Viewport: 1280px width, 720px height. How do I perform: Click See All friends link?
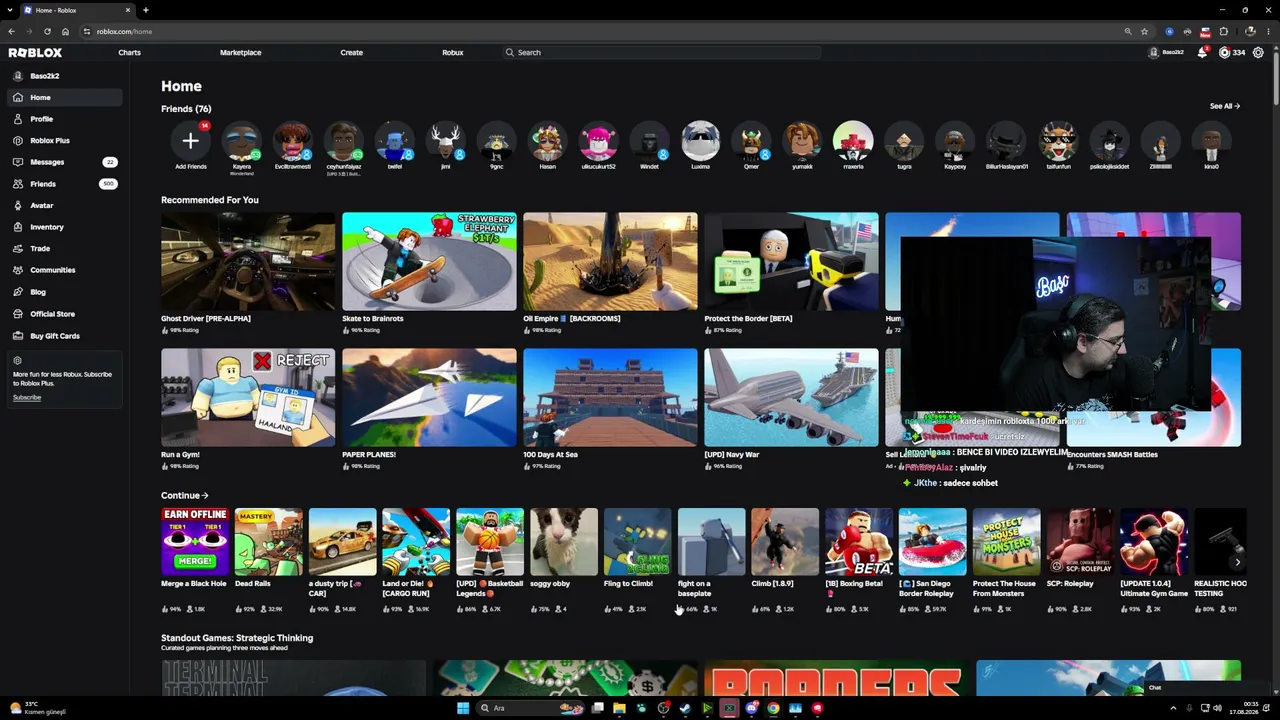pos(1224,106)
